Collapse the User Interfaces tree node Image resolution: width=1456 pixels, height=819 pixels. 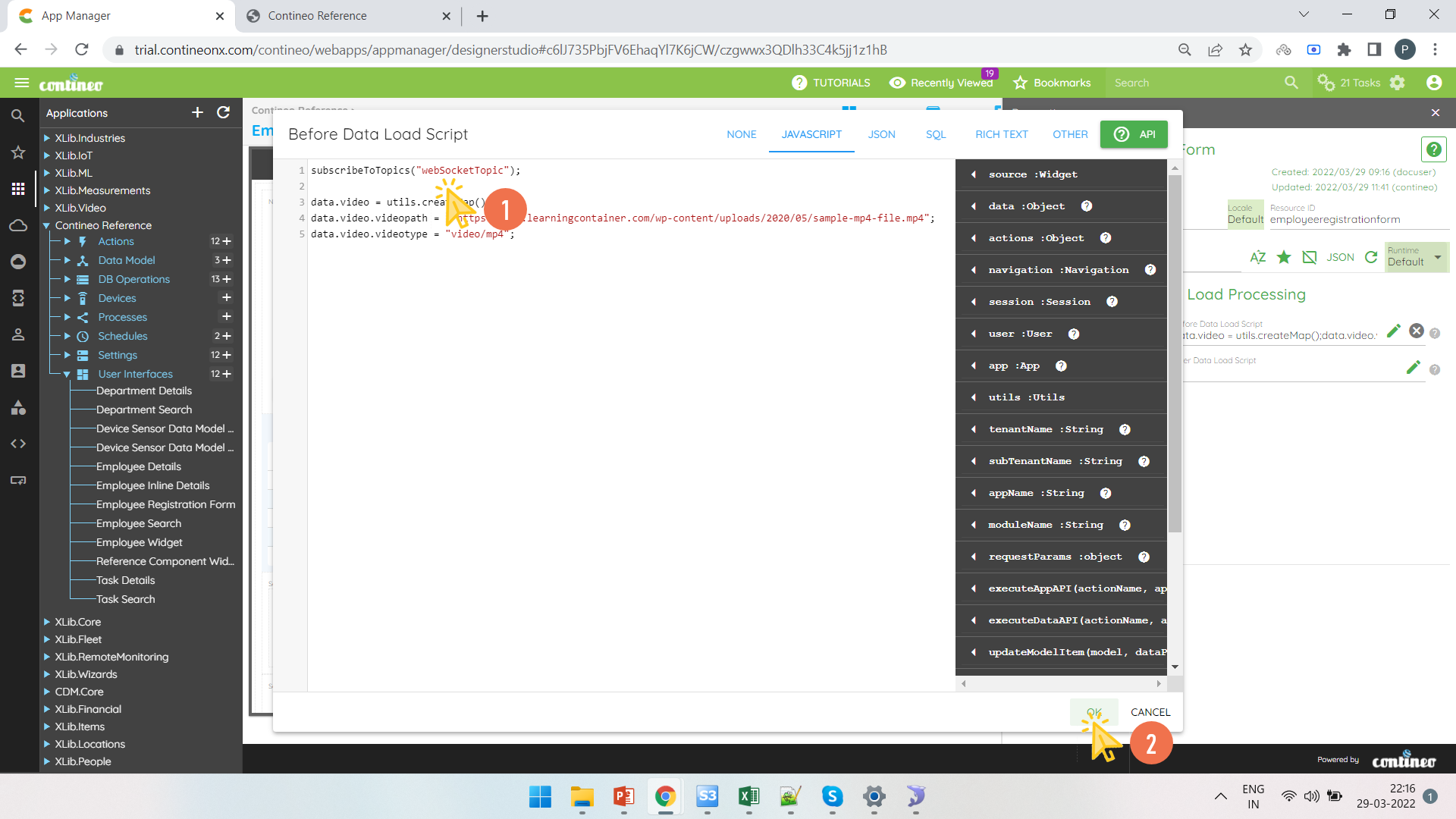[x=67, y=374]
